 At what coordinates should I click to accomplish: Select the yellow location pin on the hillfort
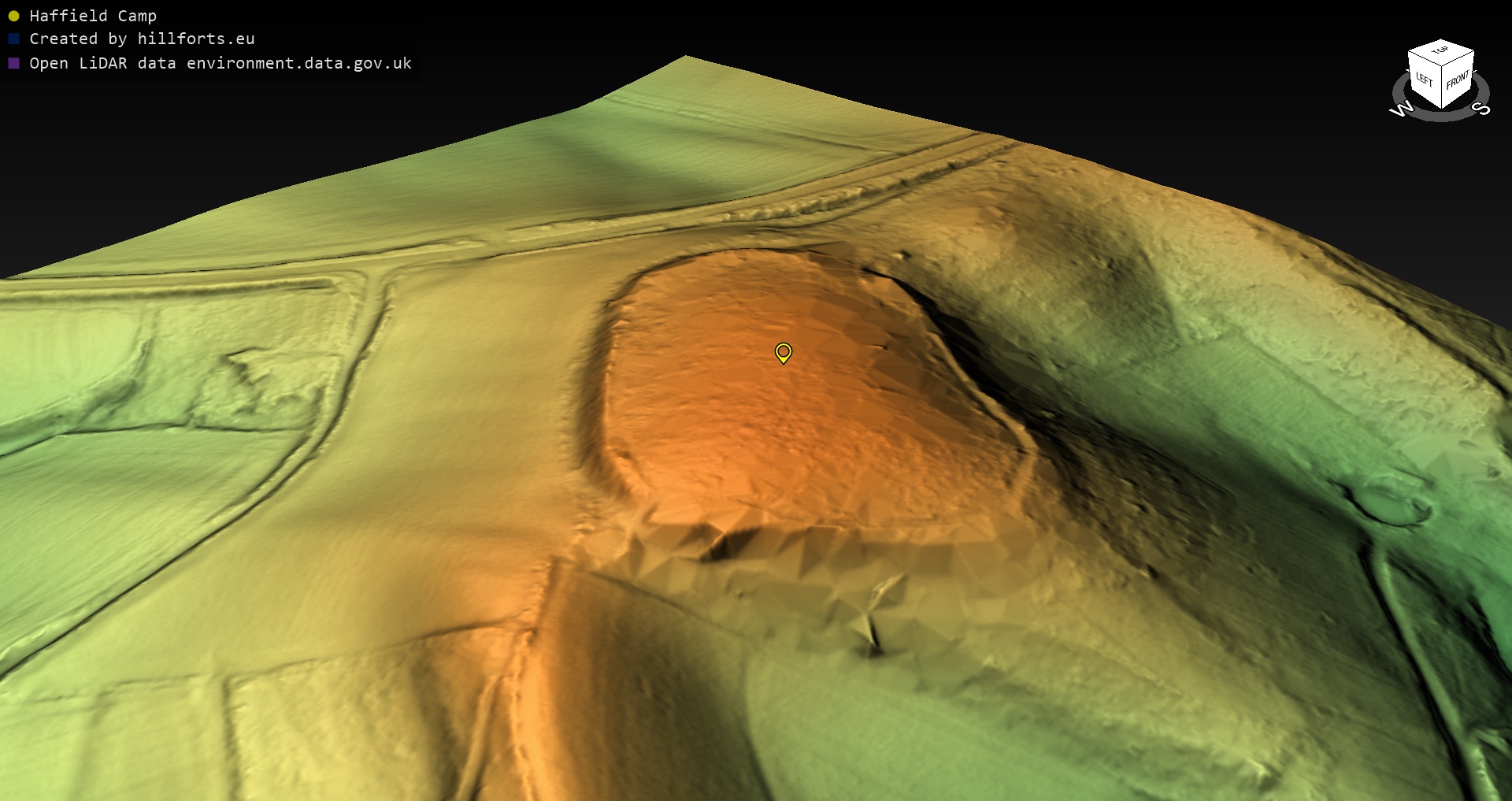783,352
